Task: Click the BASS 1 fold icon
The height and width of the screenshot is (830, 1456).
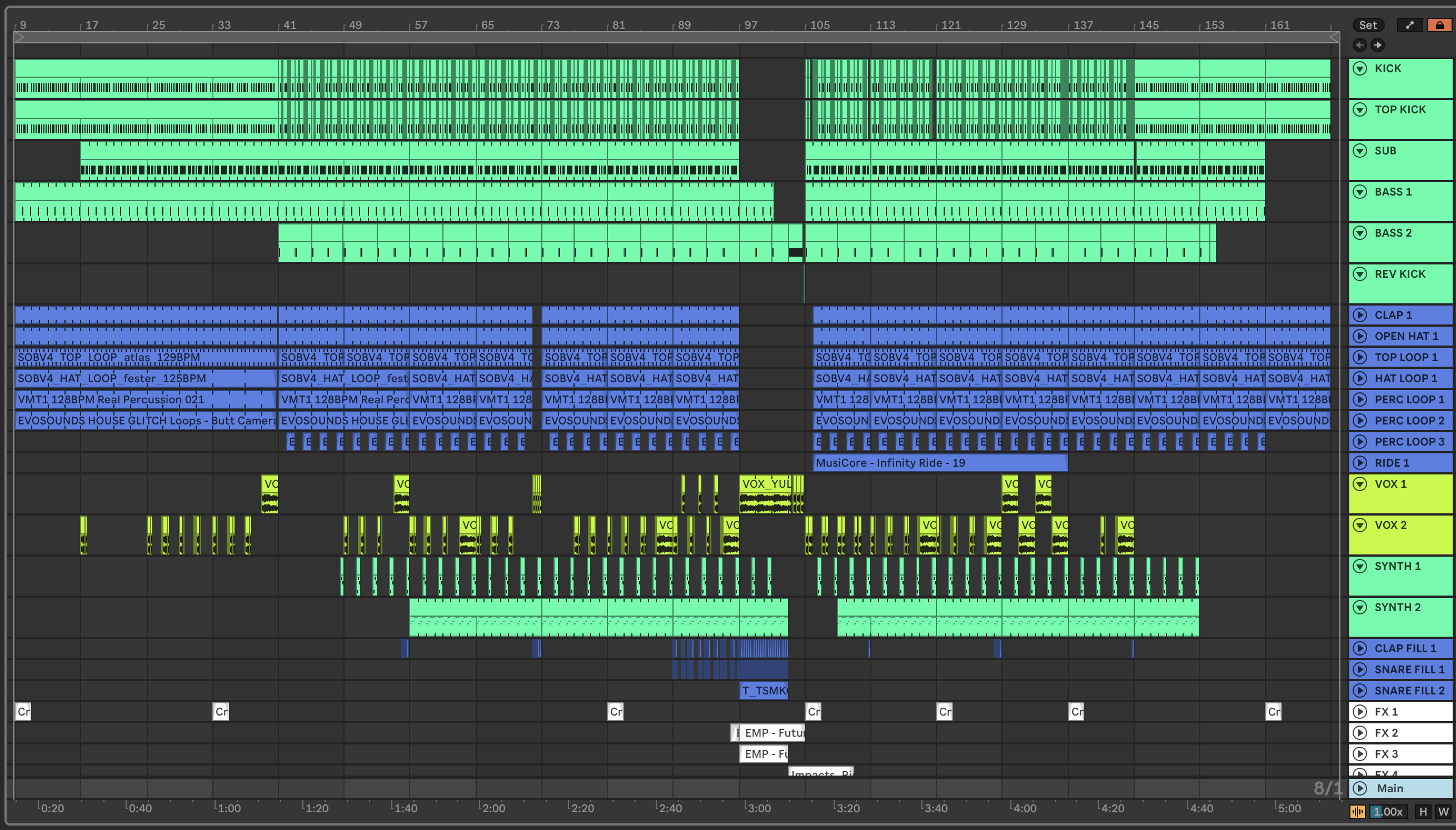Action: pos(1360,192)
